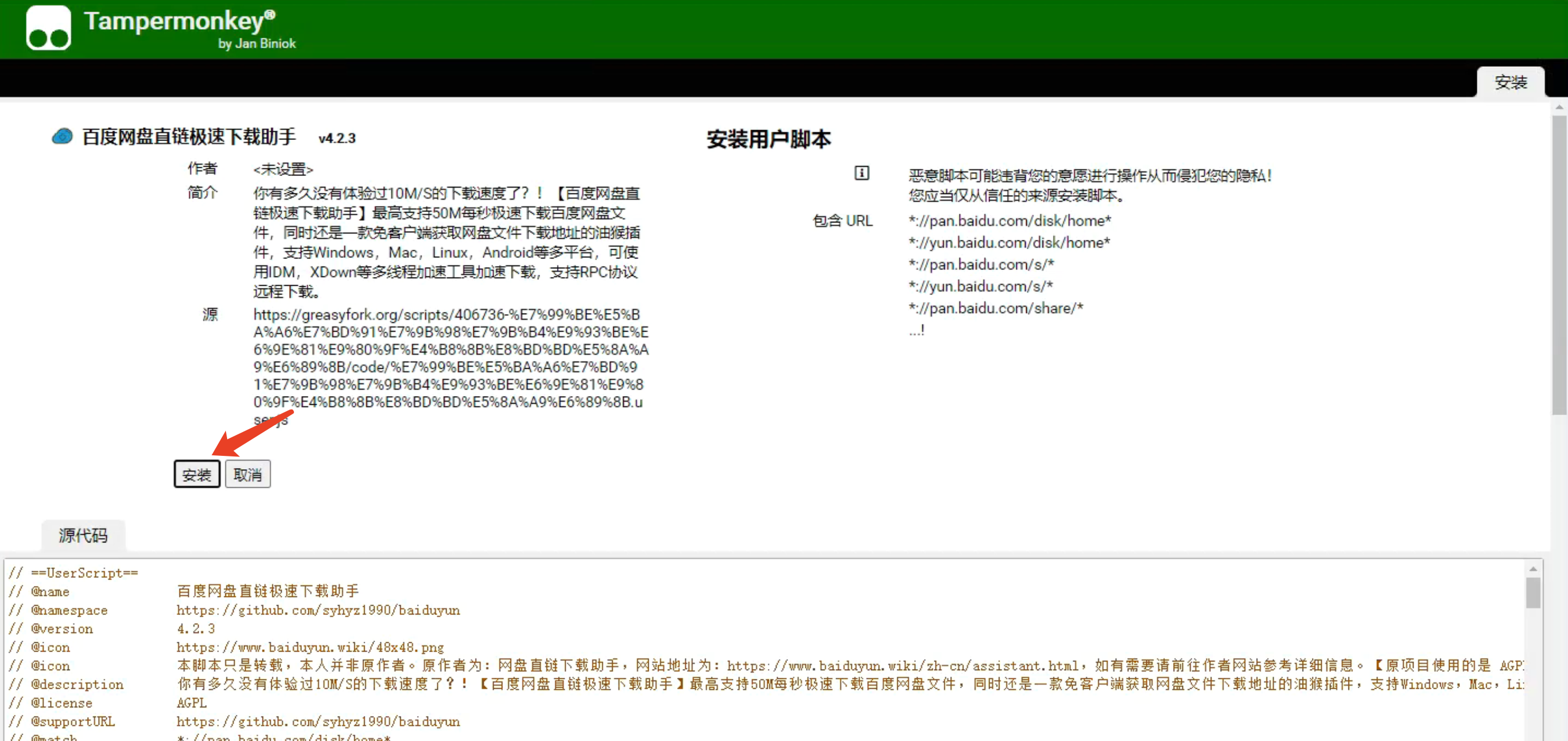Viewport: 1568px width, 741px height.
Task: Click the author value <未设置>
Action: click(283, 169)
